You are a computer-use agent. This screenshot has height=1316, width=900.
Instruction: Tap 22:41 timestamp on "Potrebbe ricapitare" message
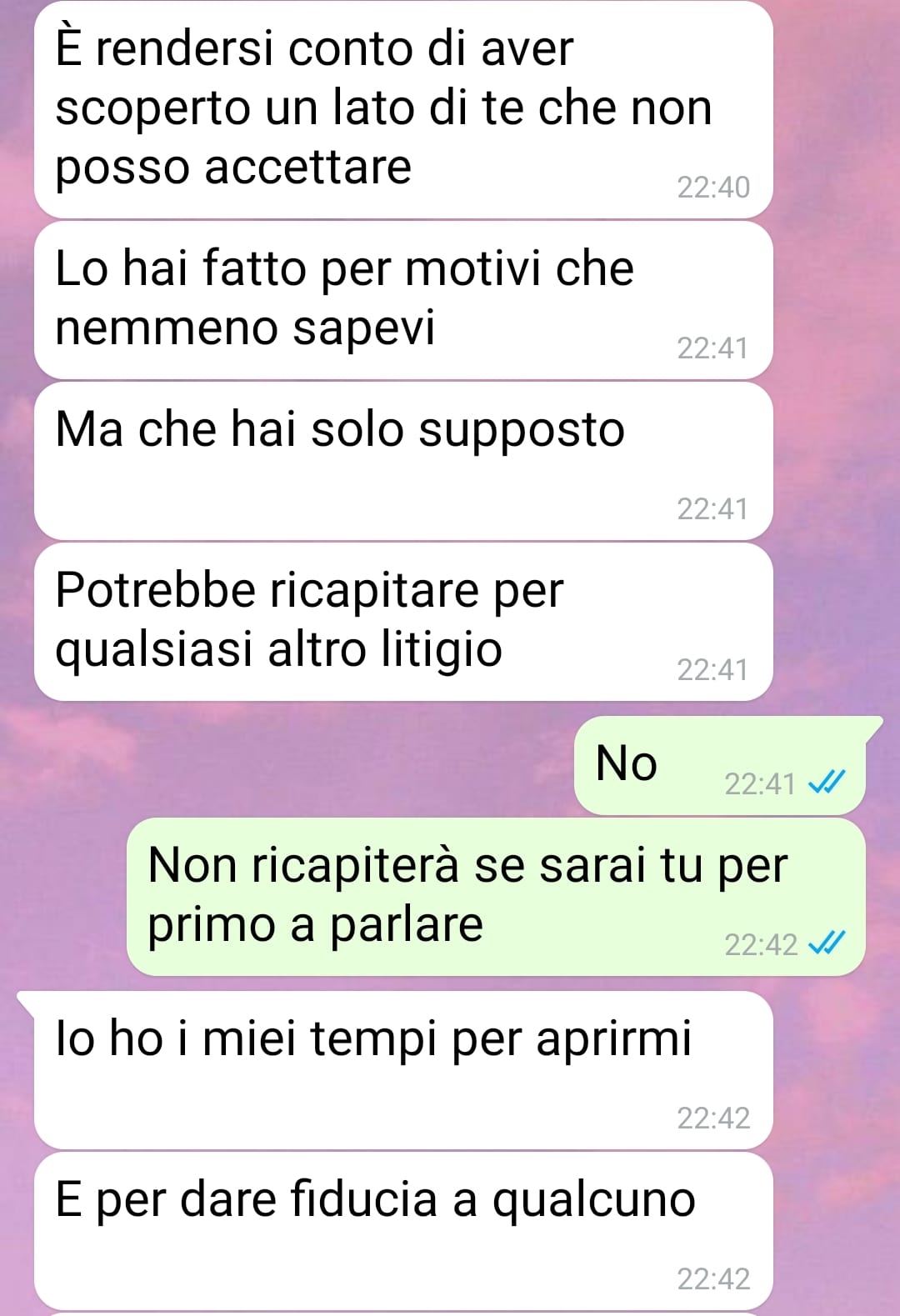pyautogui.click(x=713, y=670)
